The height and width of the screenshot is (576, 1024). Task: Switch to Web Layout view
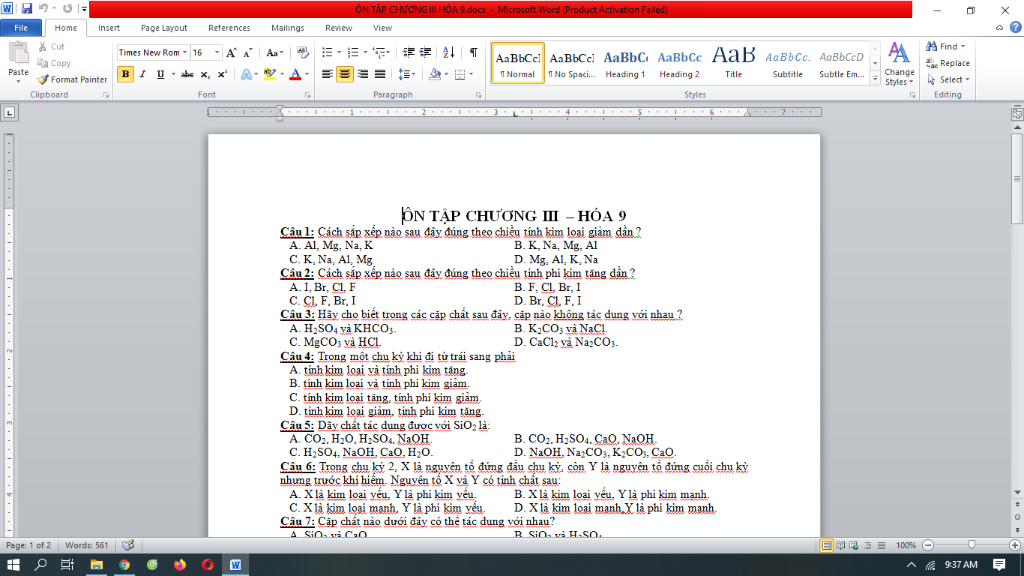coord(854,545)
